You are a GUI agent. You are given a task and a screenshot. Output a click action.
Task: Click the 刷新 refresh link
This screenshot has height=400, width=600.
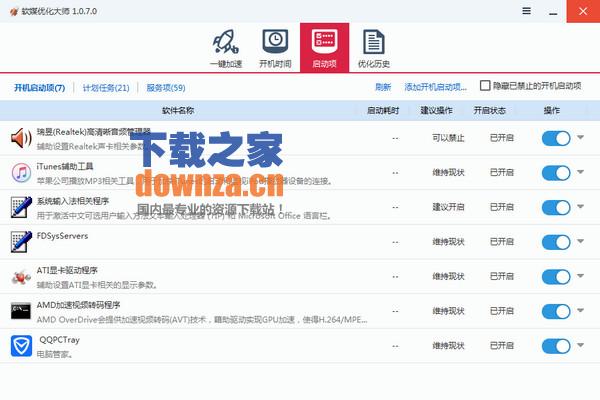click(383, 87)
